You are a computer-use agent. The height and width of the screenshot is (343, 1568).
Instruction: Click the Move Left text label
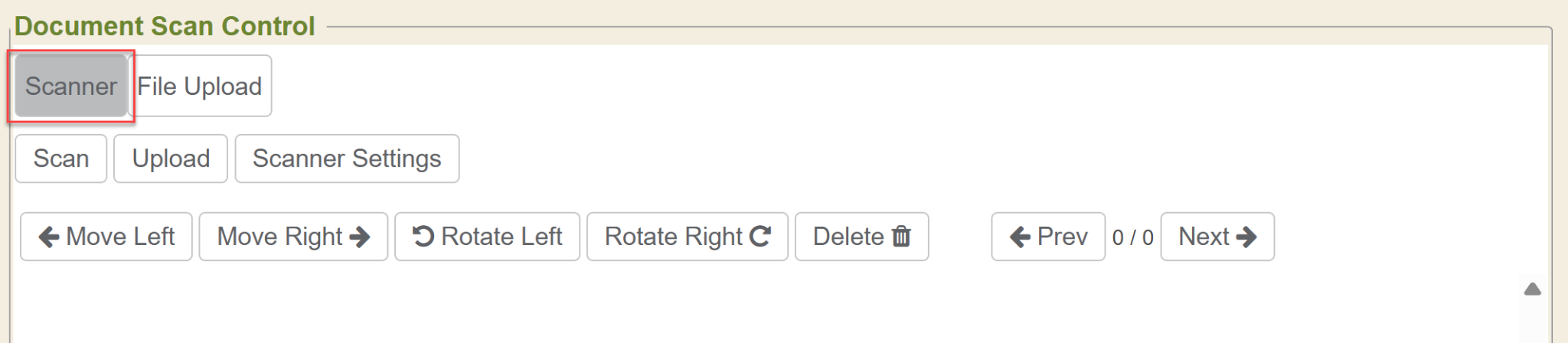(121, 237)
